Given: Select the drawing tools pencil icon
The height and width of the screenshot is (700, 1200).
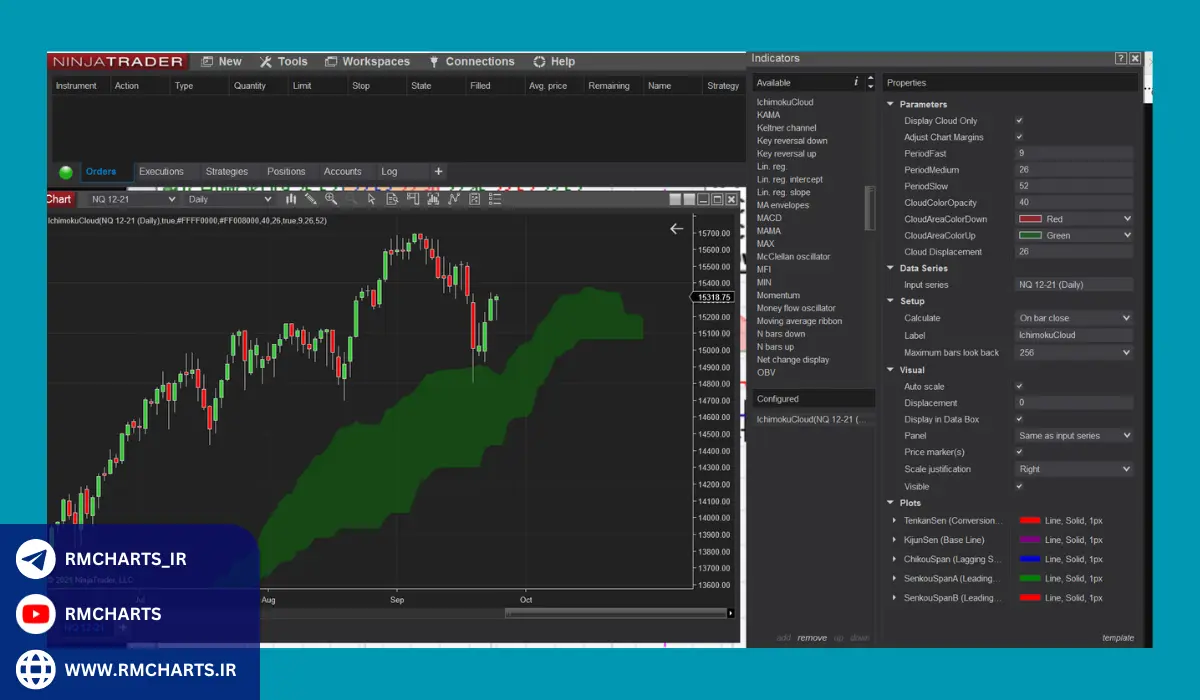Looking at the screenshot, I should tap(310, 199).
